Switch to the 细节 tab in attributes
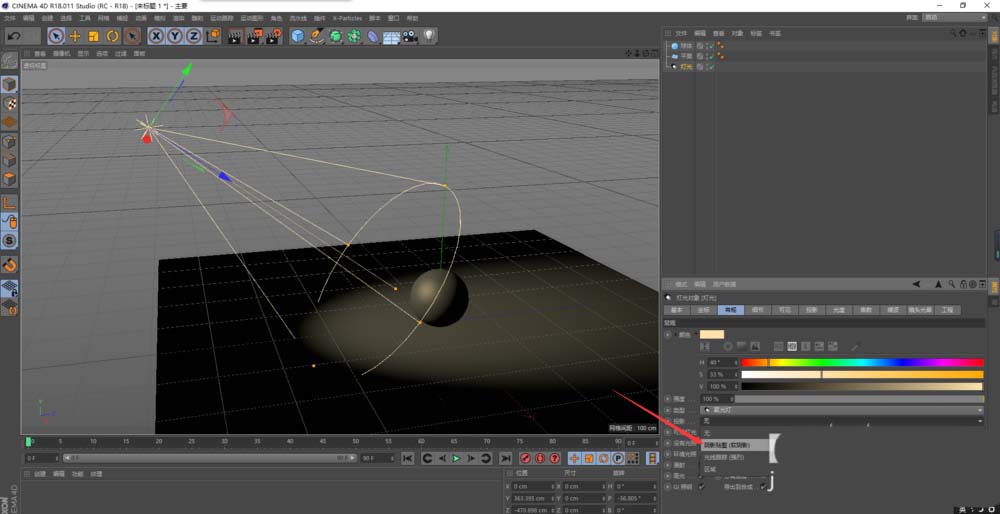The image size is (1000, 514). point(757,310)
